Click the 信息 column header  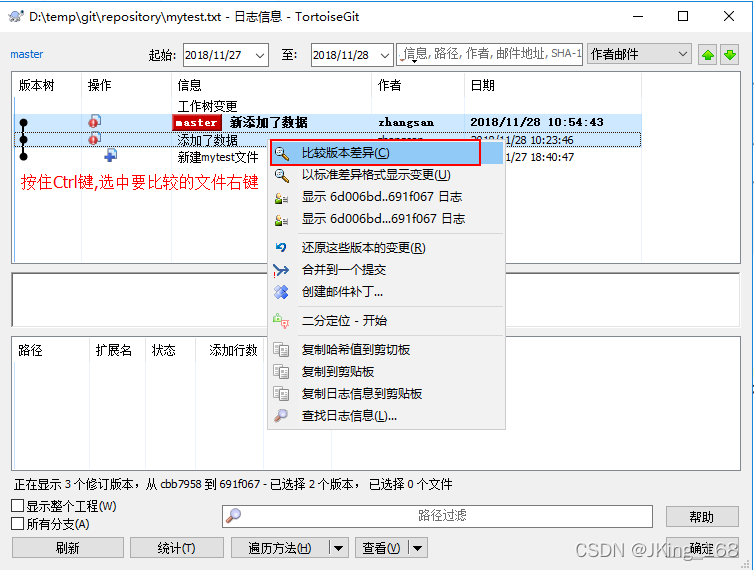pyautogui.click(x=271, y=86)
